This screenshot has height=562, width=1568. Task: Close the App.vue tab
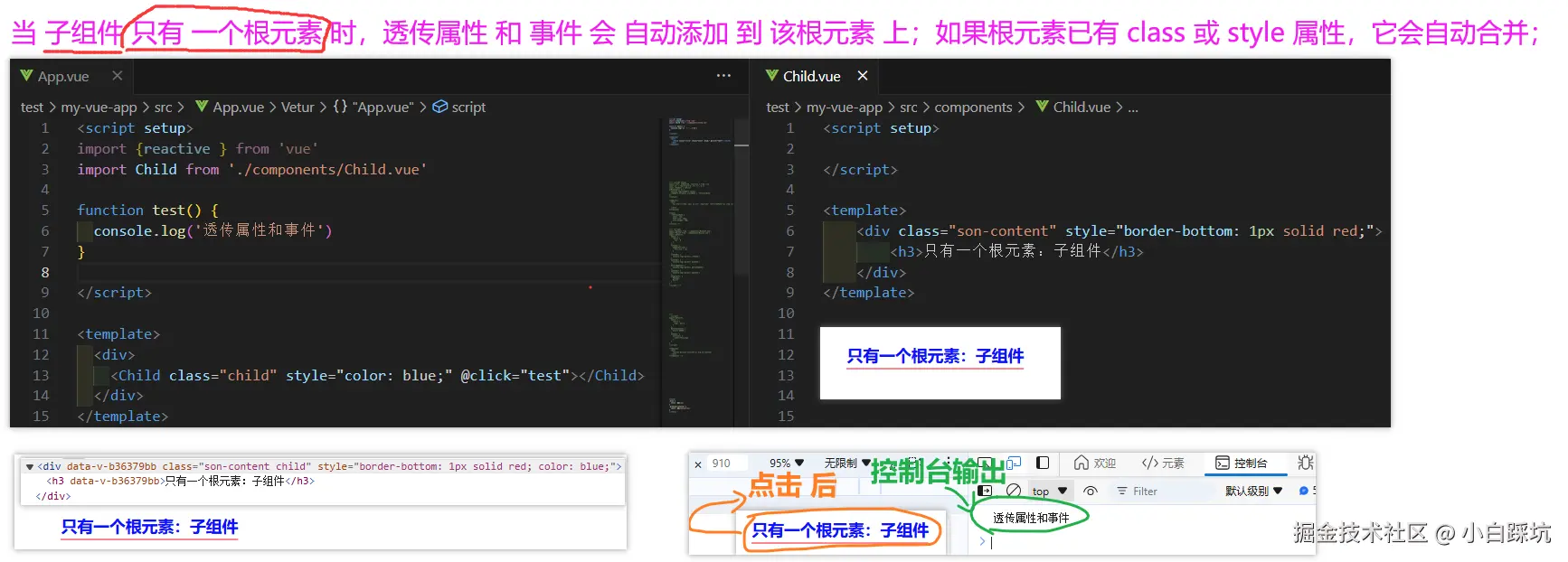pyautogui.click(x=118, y=76)
